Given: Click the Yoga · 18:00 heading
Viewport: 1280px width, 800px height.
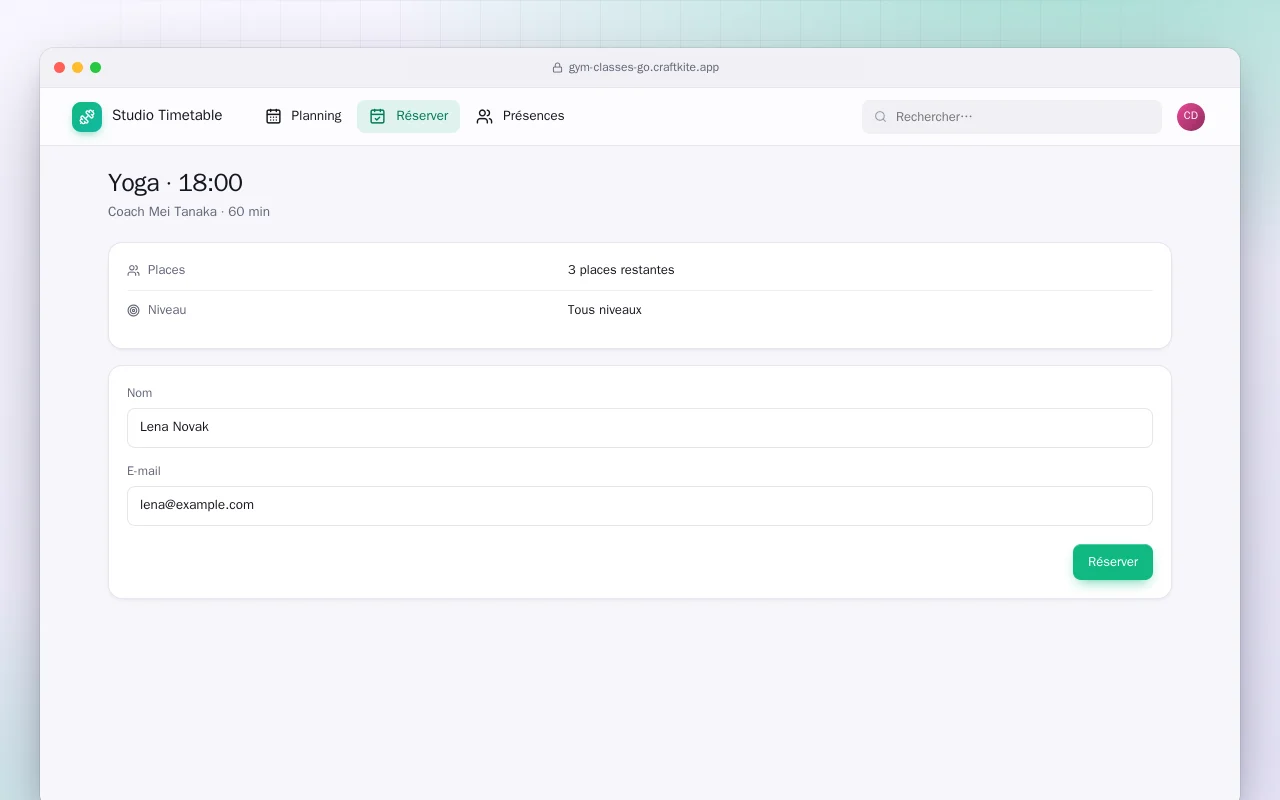Looking at the screenshot, I should tap(175, 183).
